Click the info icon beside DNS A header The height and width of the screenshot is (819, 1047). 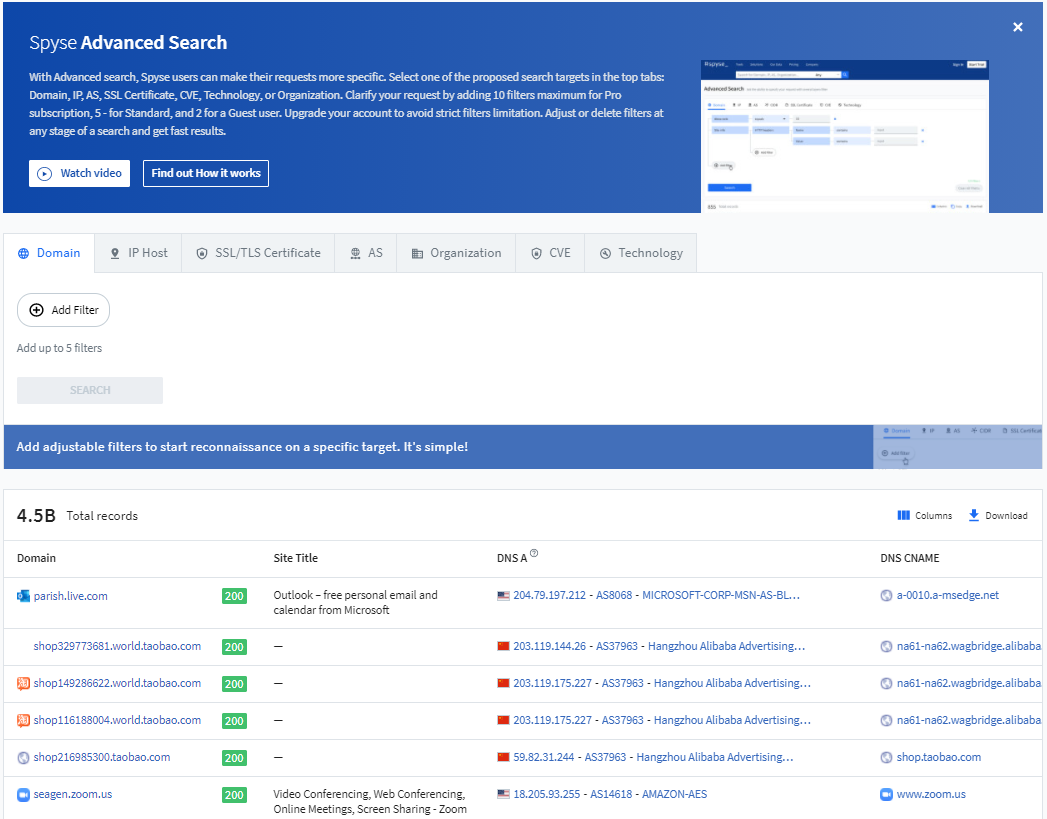(535, 554)
